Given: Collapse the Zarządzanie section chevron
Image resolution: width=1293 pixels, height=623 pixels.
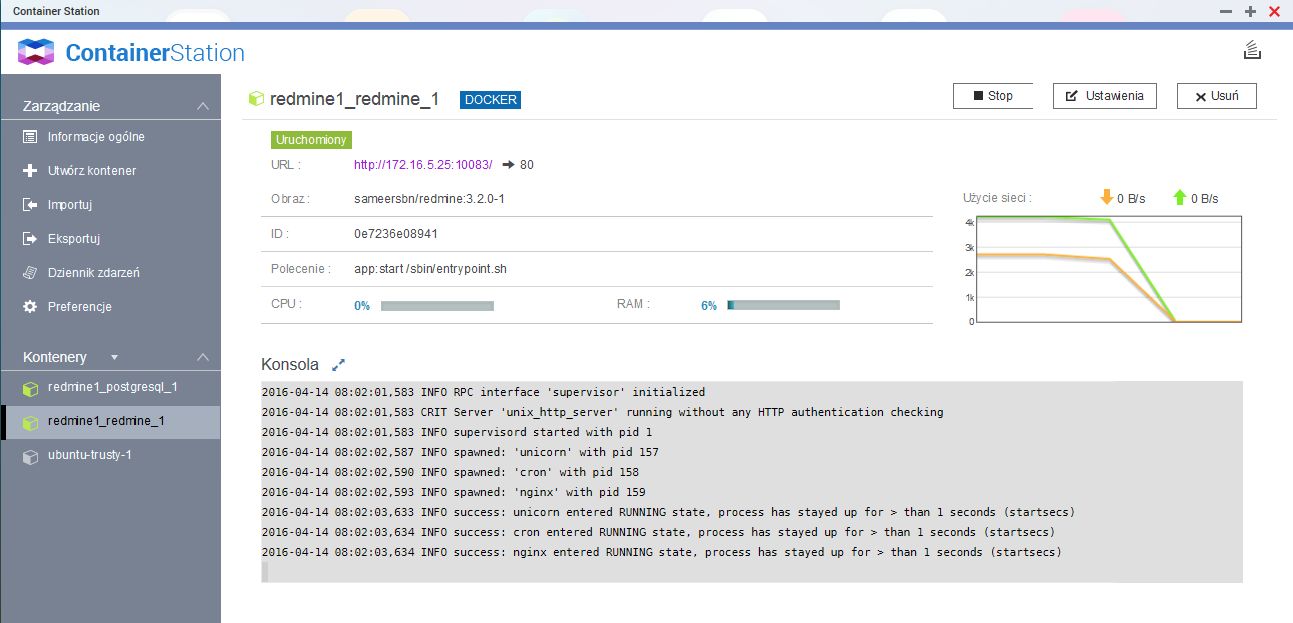Looking at the screenshot, I should [203, 106].
